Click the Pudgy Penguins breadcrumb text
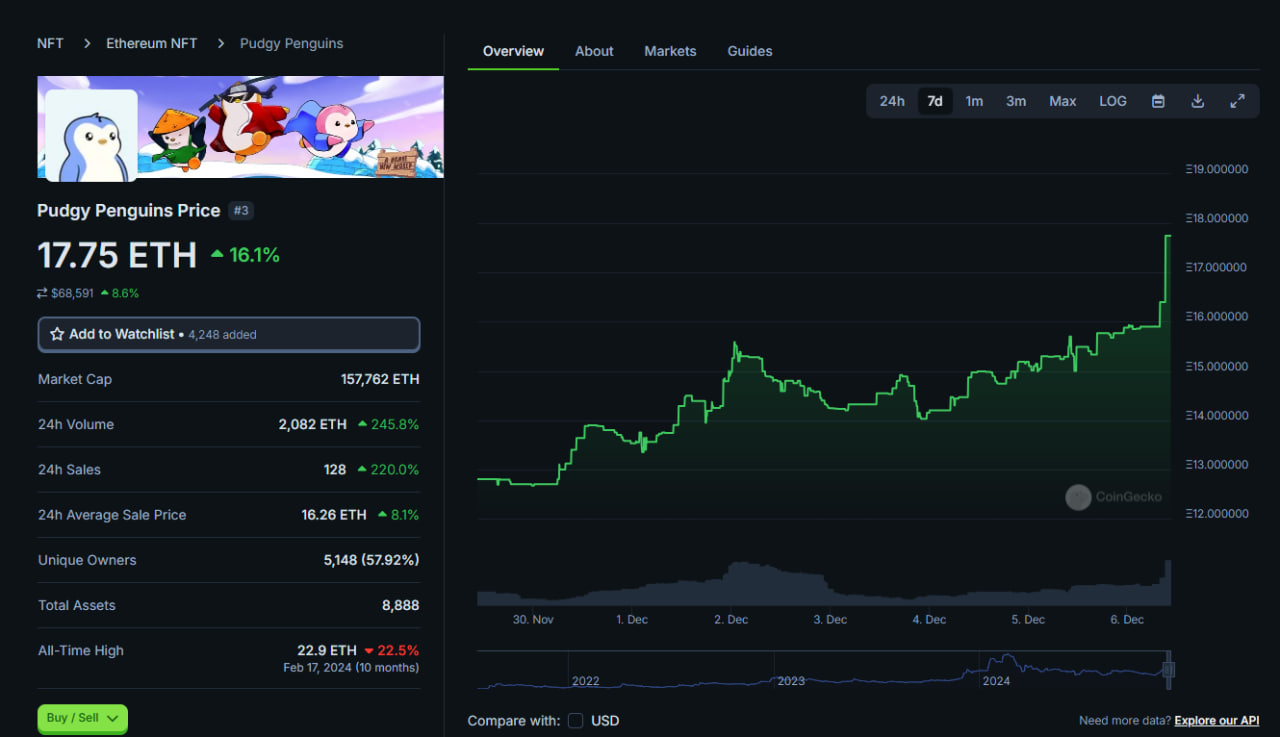Viewport: 1280px width, 737px height. point(291,44)
